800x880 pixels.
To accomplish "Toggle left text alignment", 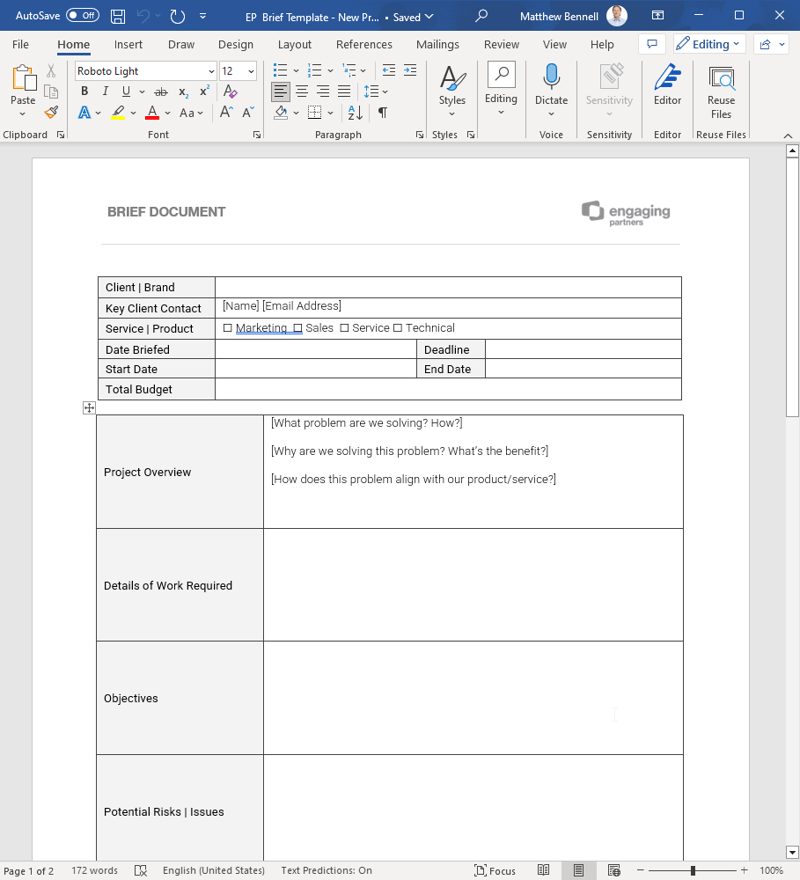I will click(x=280, y=91).
